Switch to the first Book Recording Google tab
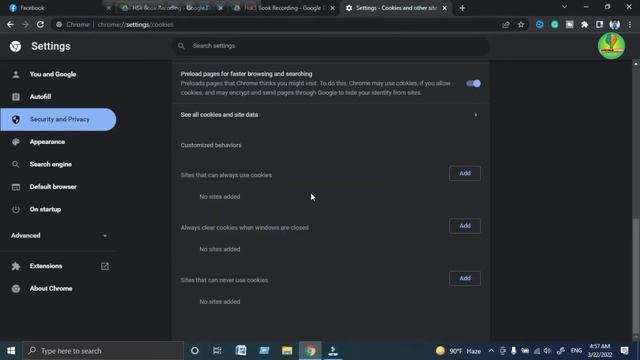This screenshot has height=360, width=640. point(171,8)
